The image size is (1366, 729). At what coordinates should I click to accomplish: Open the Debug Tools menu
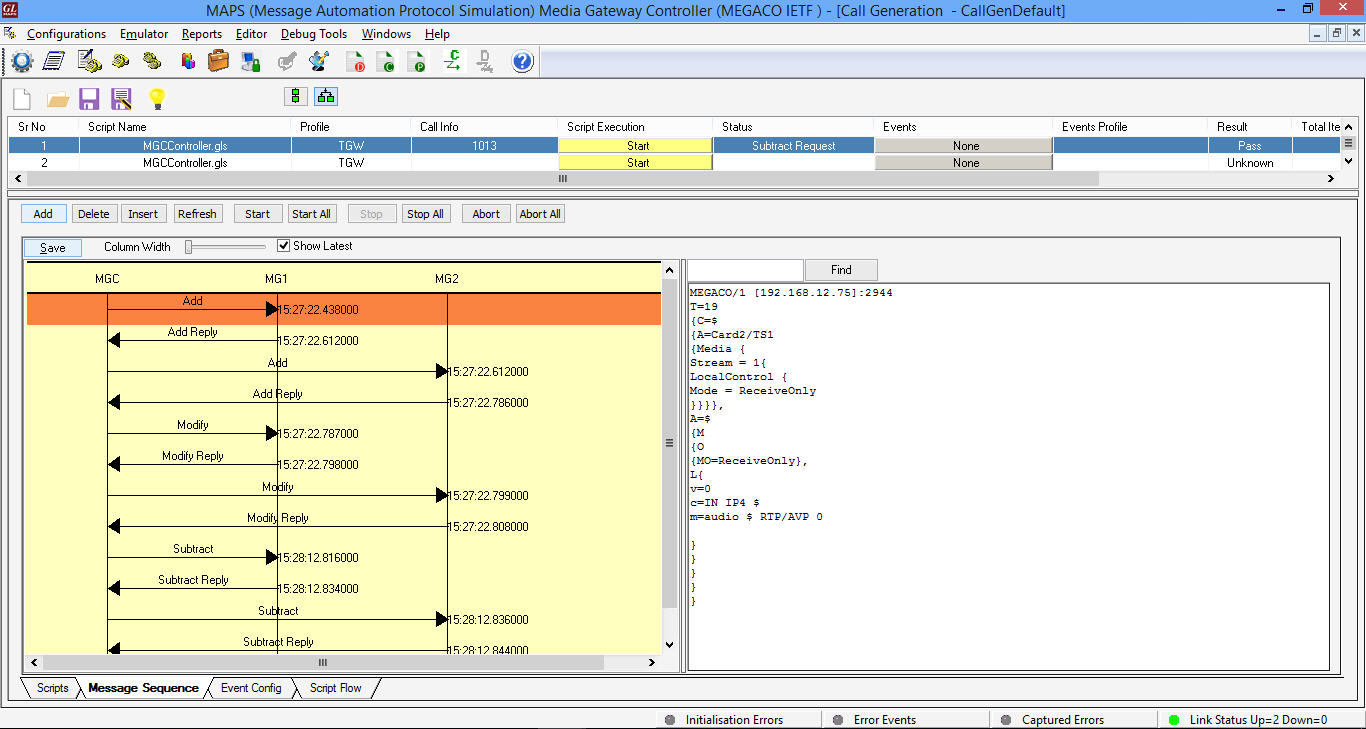[x=314, y=34]
